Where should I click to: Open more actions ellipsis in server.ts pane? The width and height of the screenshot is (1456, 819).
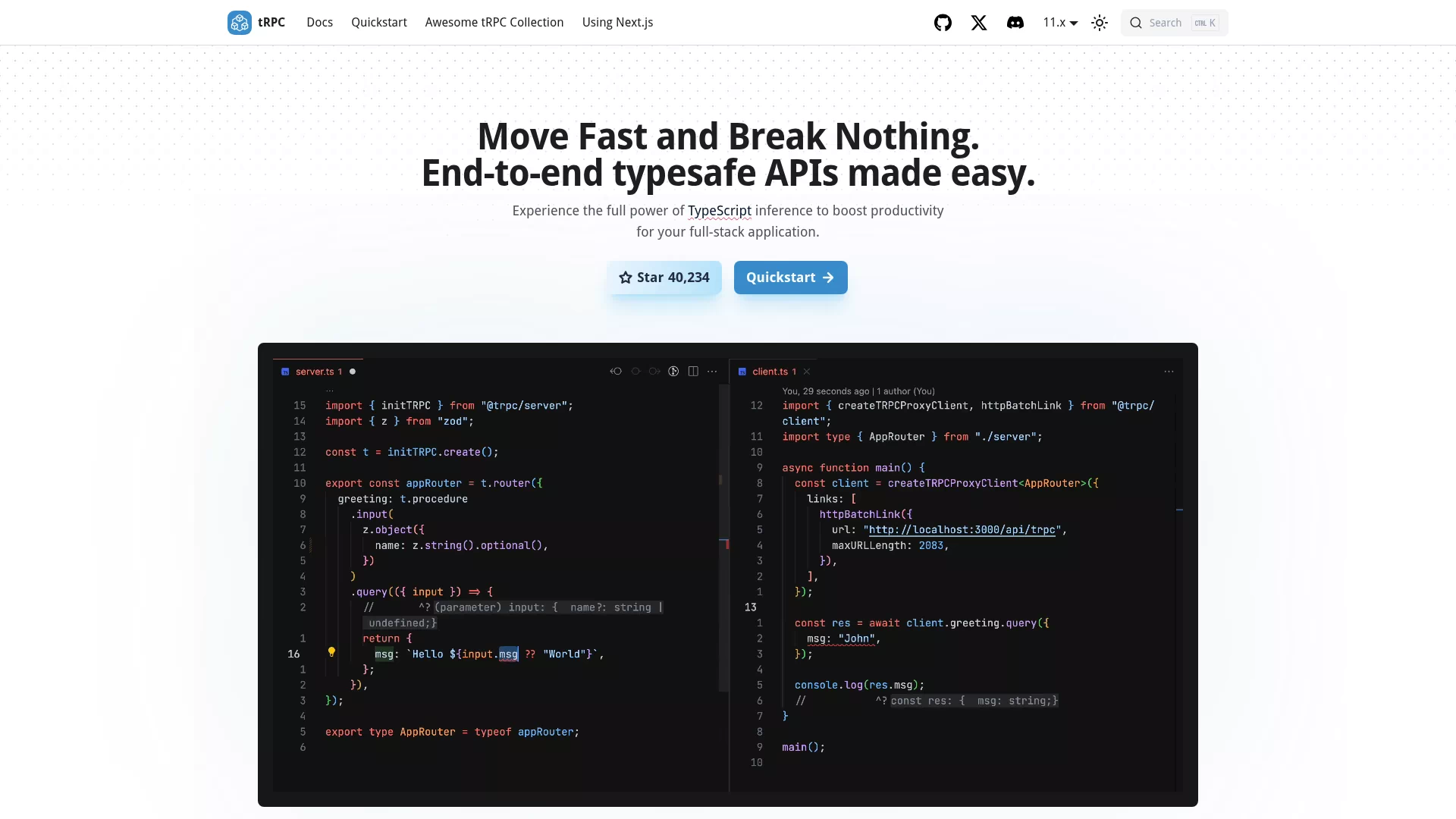click(712, 372)
